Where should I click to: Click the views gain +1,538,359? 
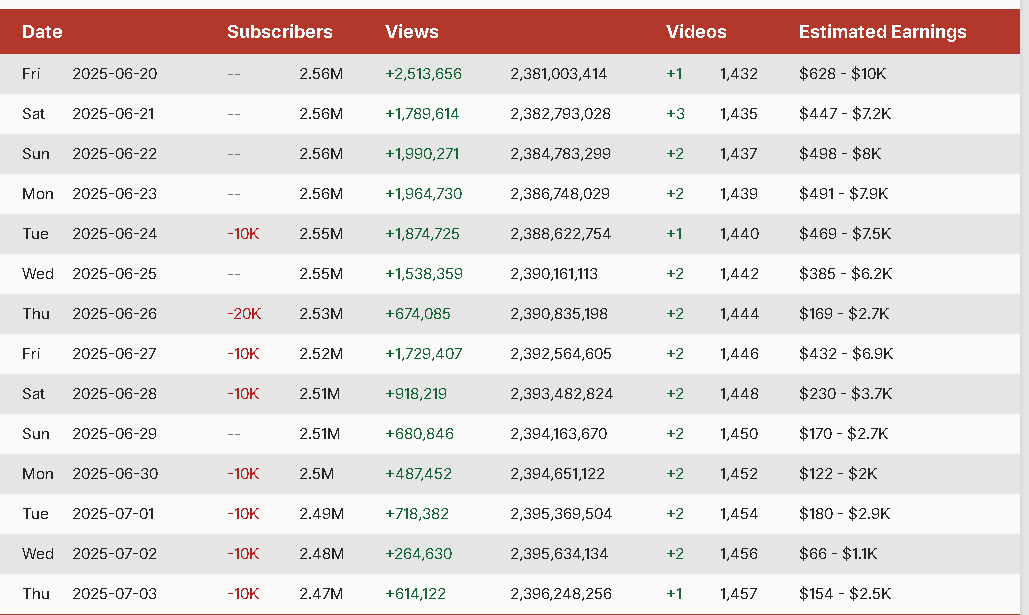tap(424, 274)
